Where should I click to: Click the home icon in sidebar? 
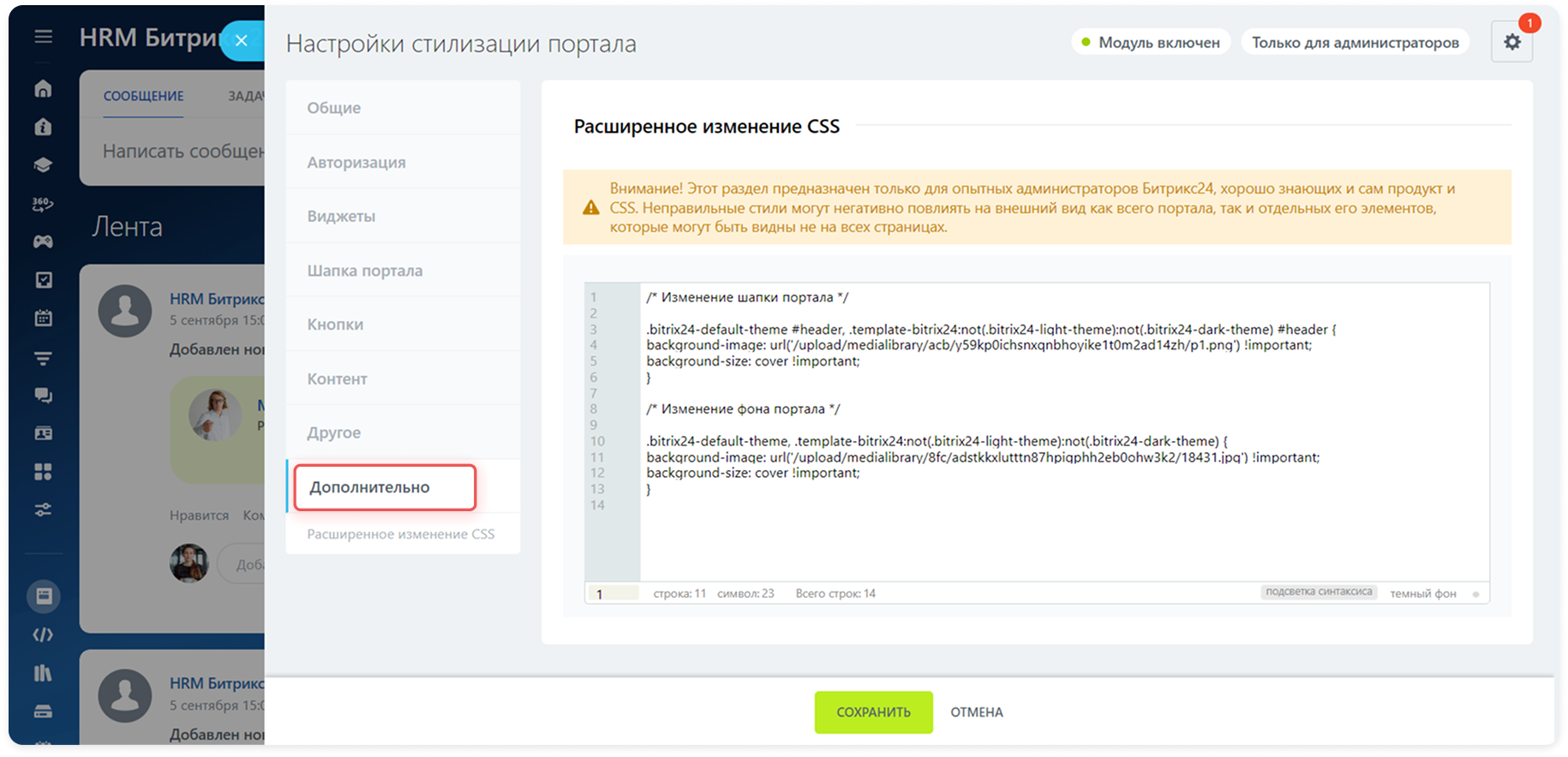(x=43, y=89)
